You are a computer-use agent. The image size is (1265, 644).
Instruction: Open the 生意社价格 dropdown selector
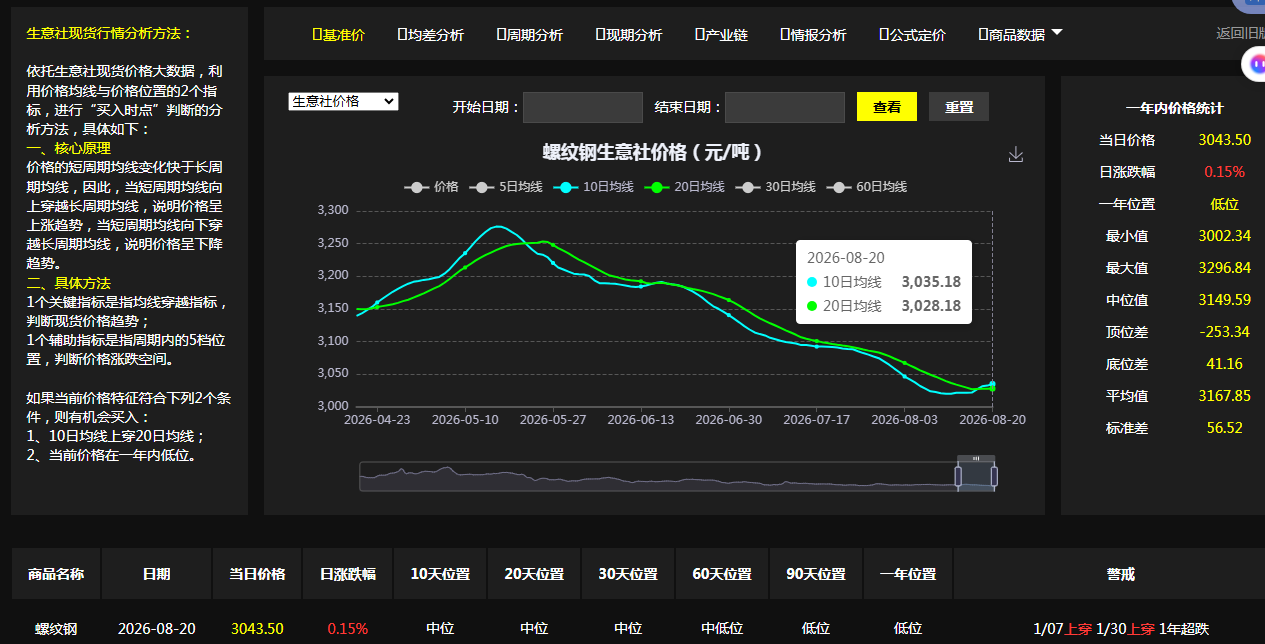[x=343, y=101]
